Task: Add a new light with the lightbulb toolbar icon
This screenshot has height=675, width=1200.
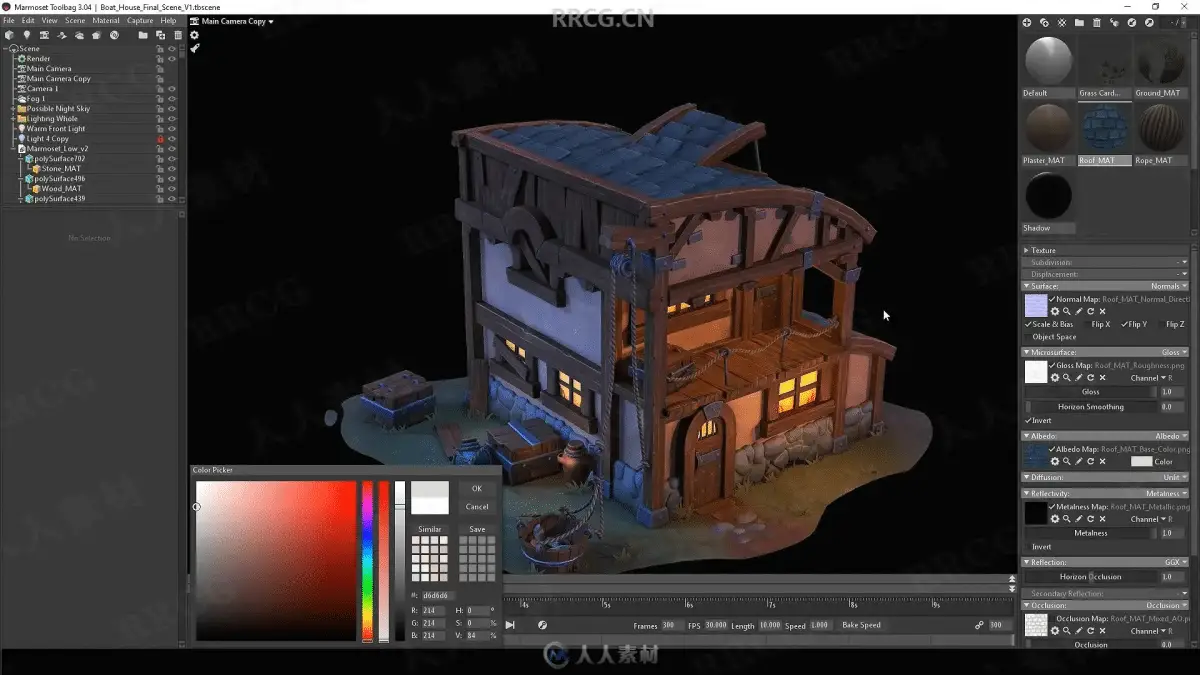Action: [x=27, y=35]
